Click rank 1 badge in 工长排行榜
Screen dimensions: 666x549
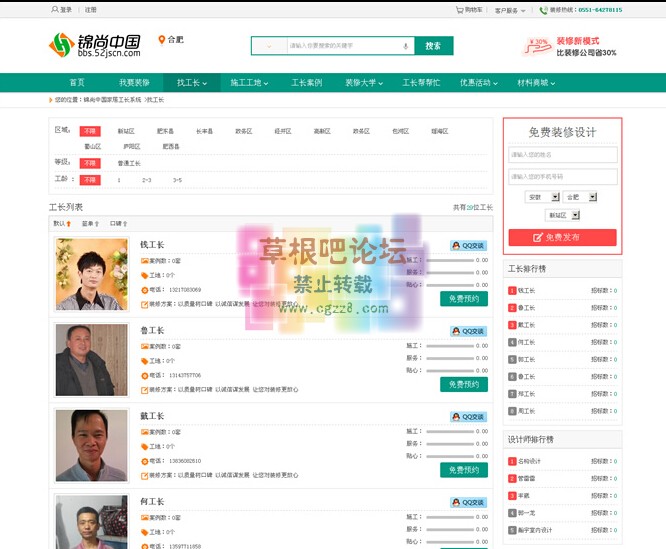(512, 290)
